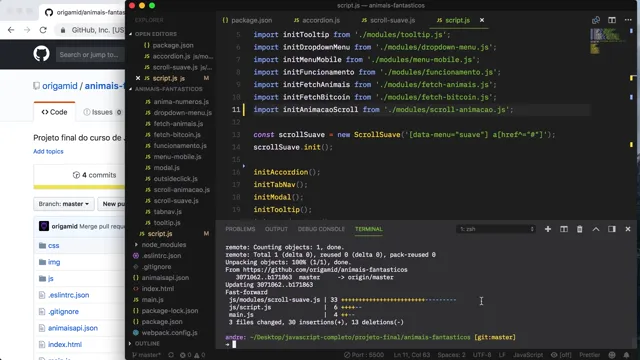Open scroll-animacao.js in the explorer
The image size is (640, 360).
182,189
